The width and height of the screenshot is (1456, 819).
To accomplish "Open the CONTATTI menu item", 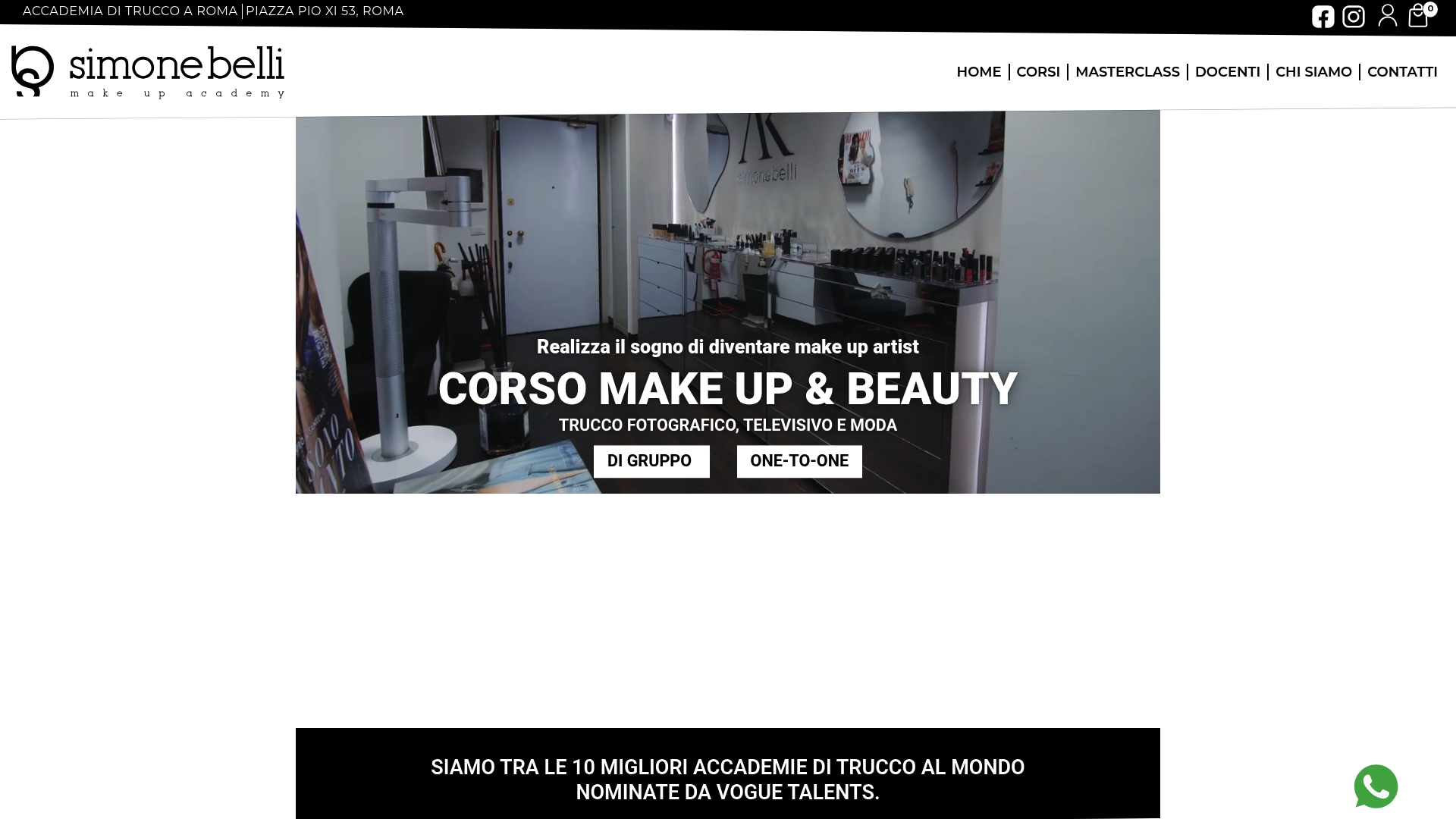I will pyautogui.click(x=1402, y=72).
